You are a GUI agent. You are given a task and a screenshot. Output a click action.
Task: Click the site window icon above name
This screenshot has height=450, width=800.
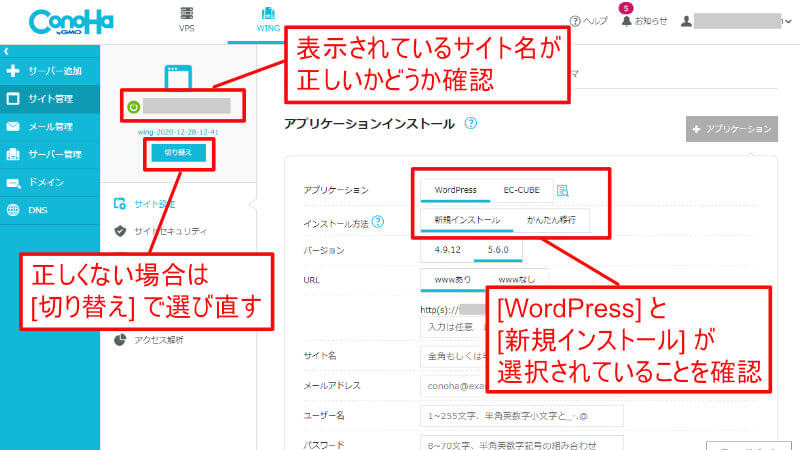click(x=178, y=77)
